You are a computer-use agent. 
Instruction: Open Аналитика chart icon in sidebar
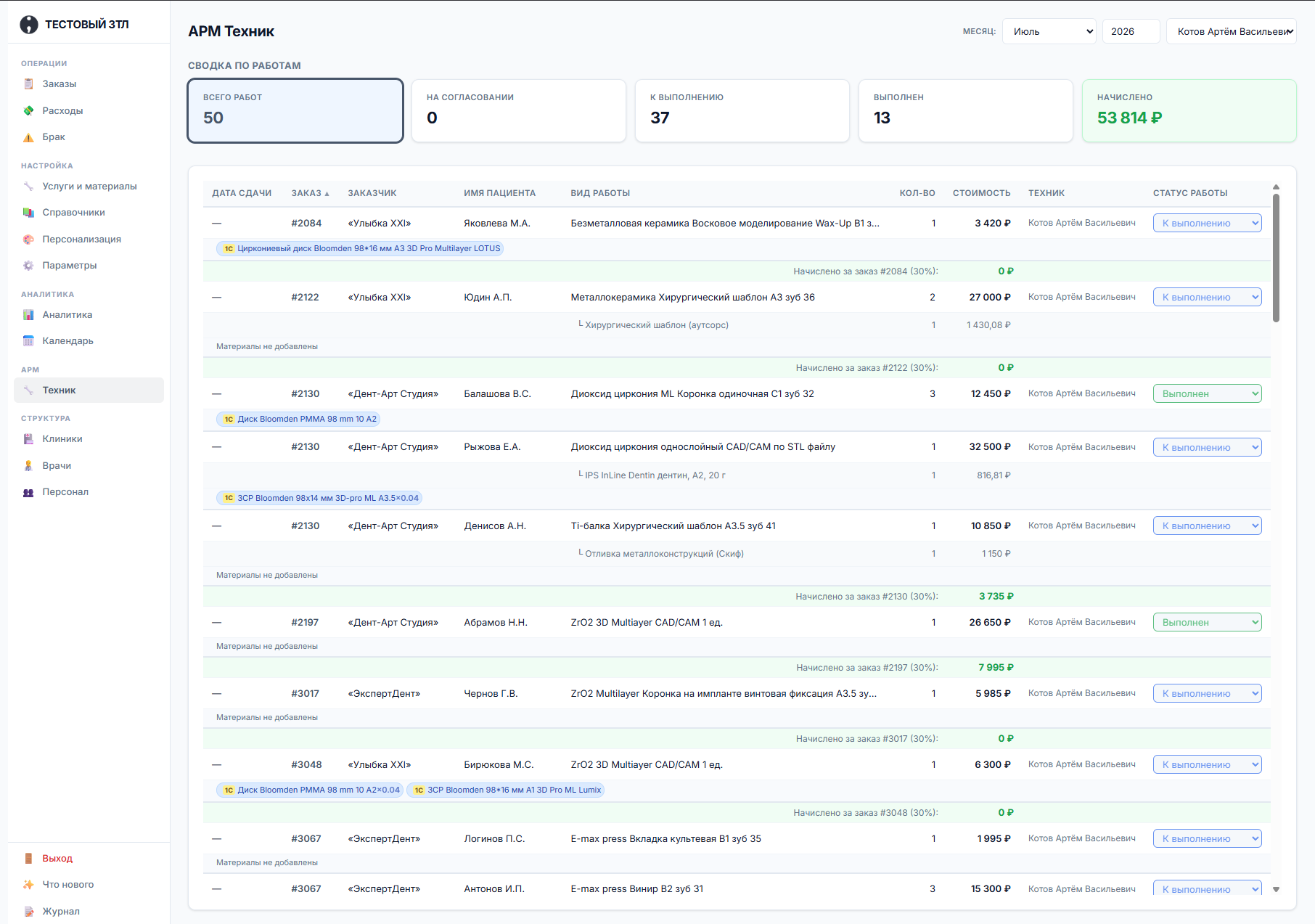coord(28,315)
